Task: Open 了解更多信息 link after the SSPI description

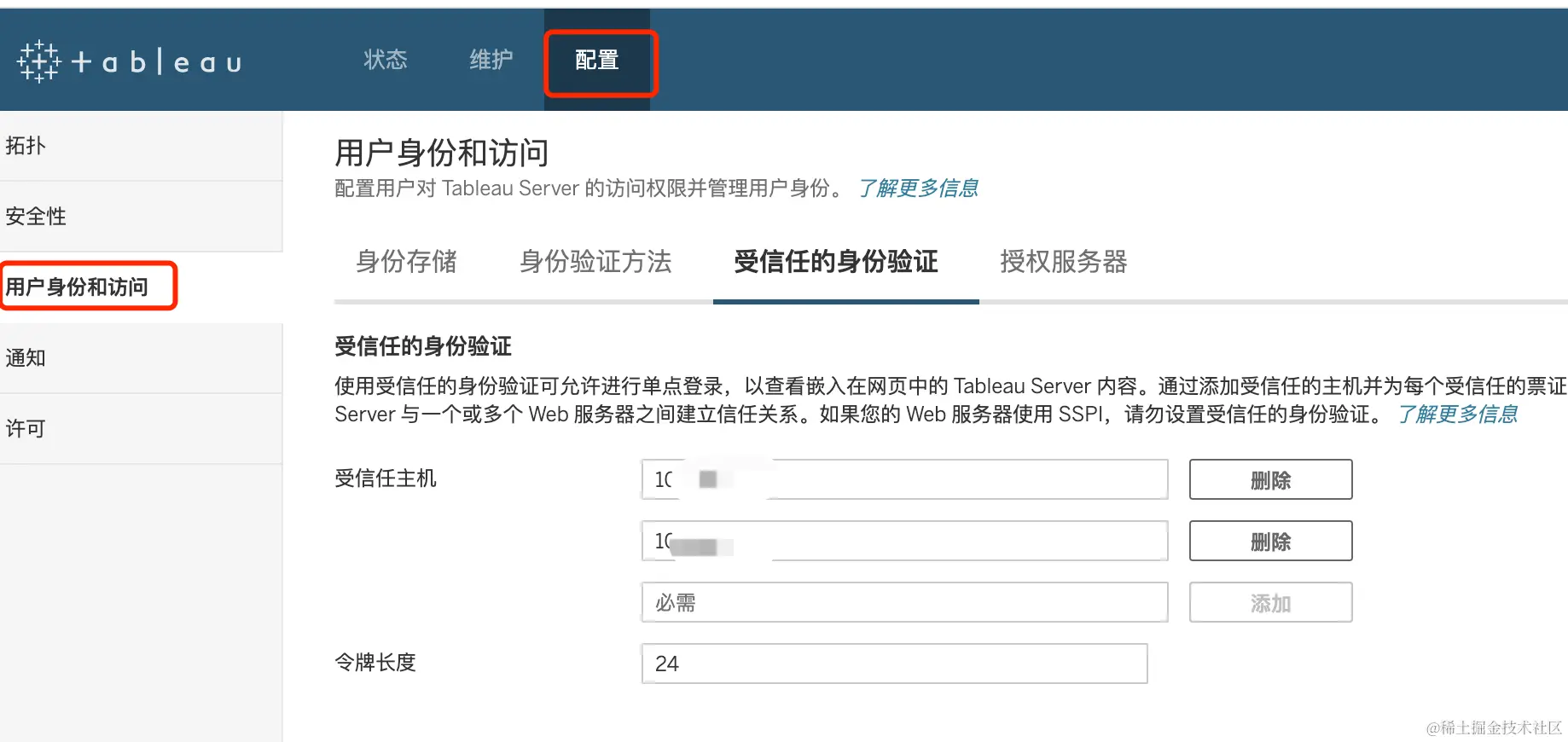Action: coord(1457,414)
